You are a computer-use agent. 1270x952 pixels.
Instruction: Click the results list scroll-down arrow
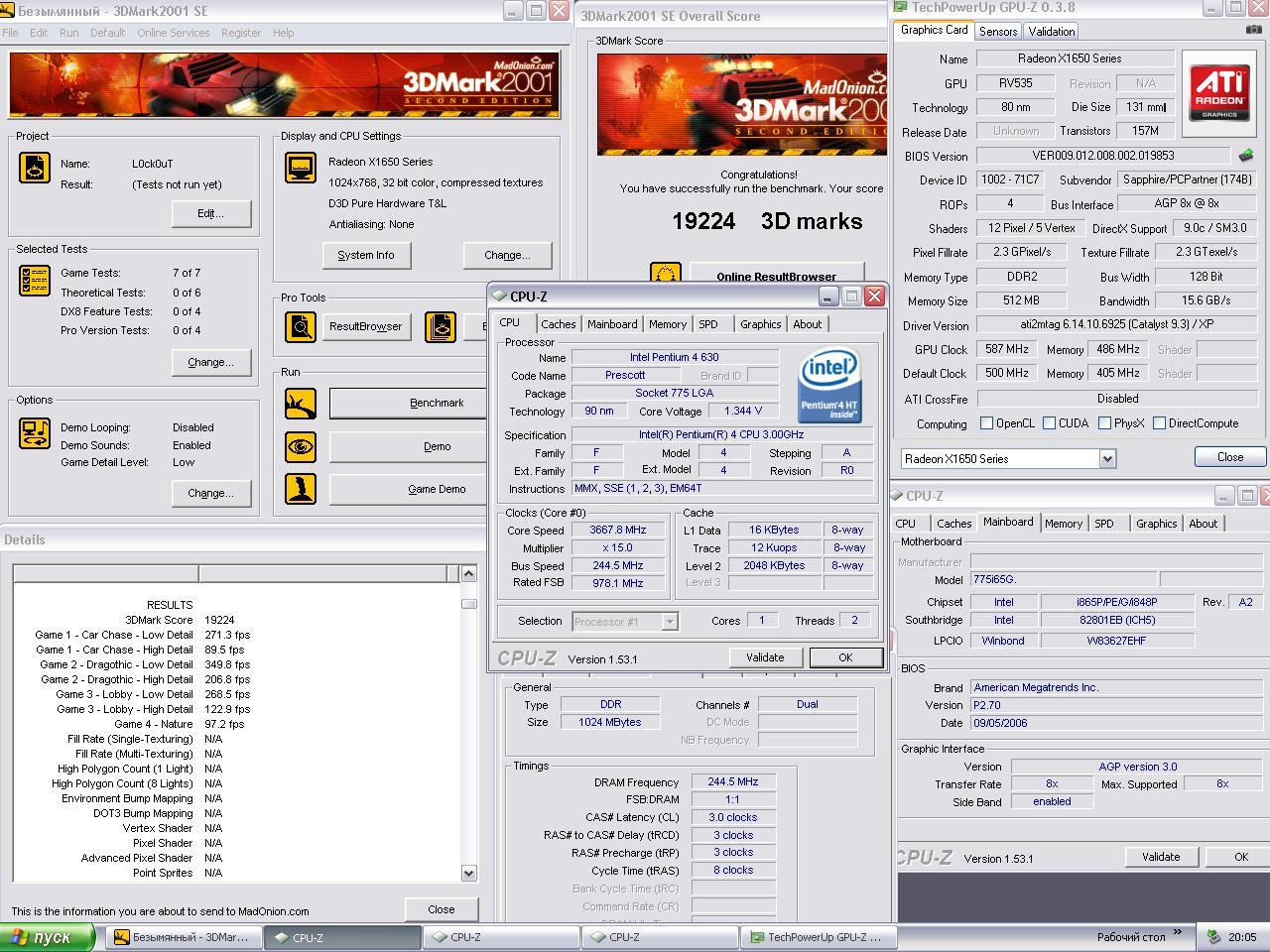coord(469,873)
